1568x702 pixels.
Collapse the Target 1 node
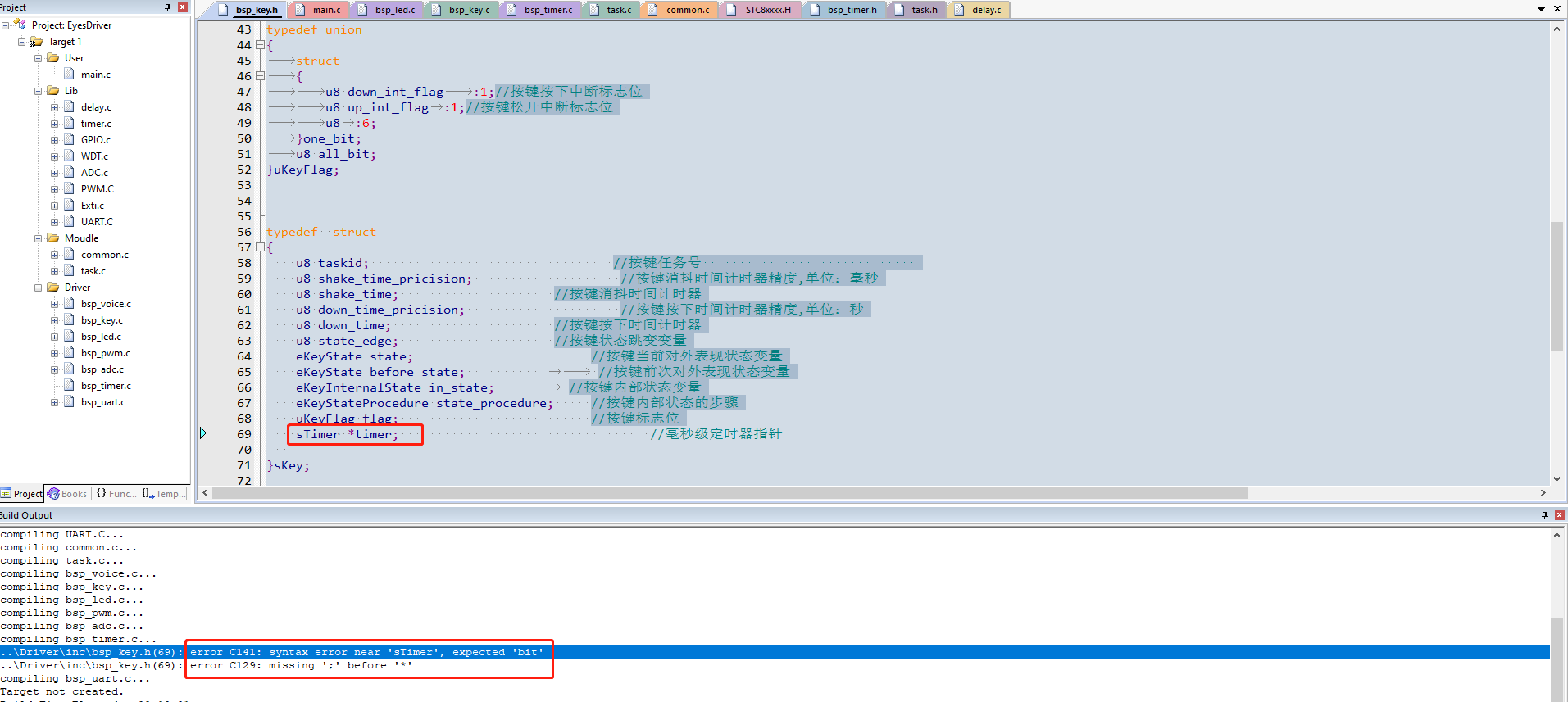[21, 42]
